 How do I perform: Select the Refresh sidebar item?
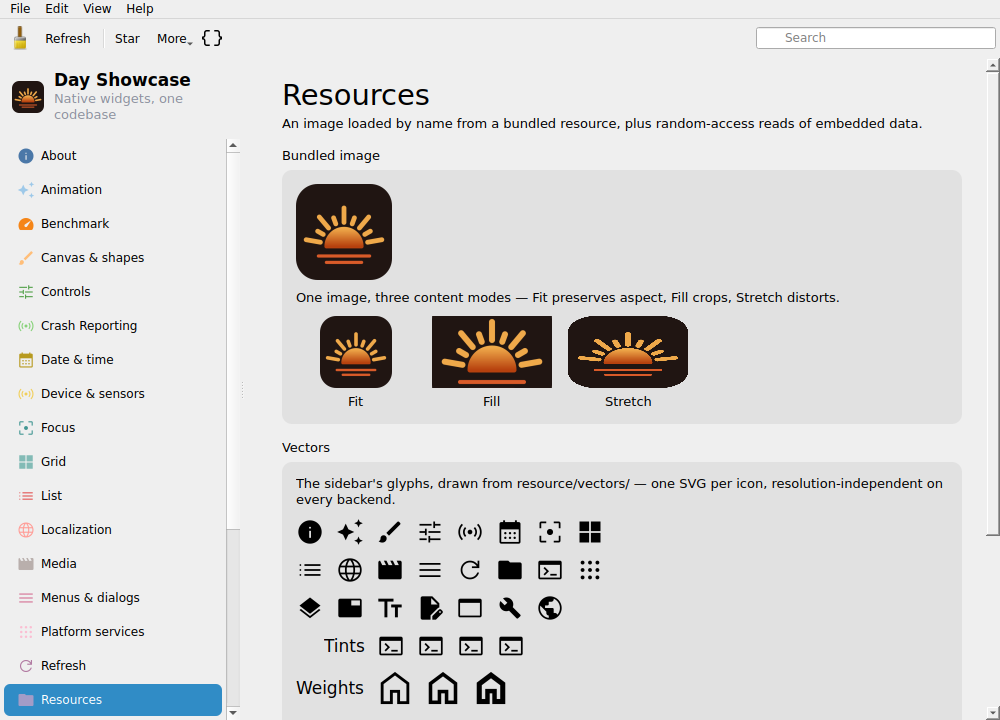click(x=113, y=666)
